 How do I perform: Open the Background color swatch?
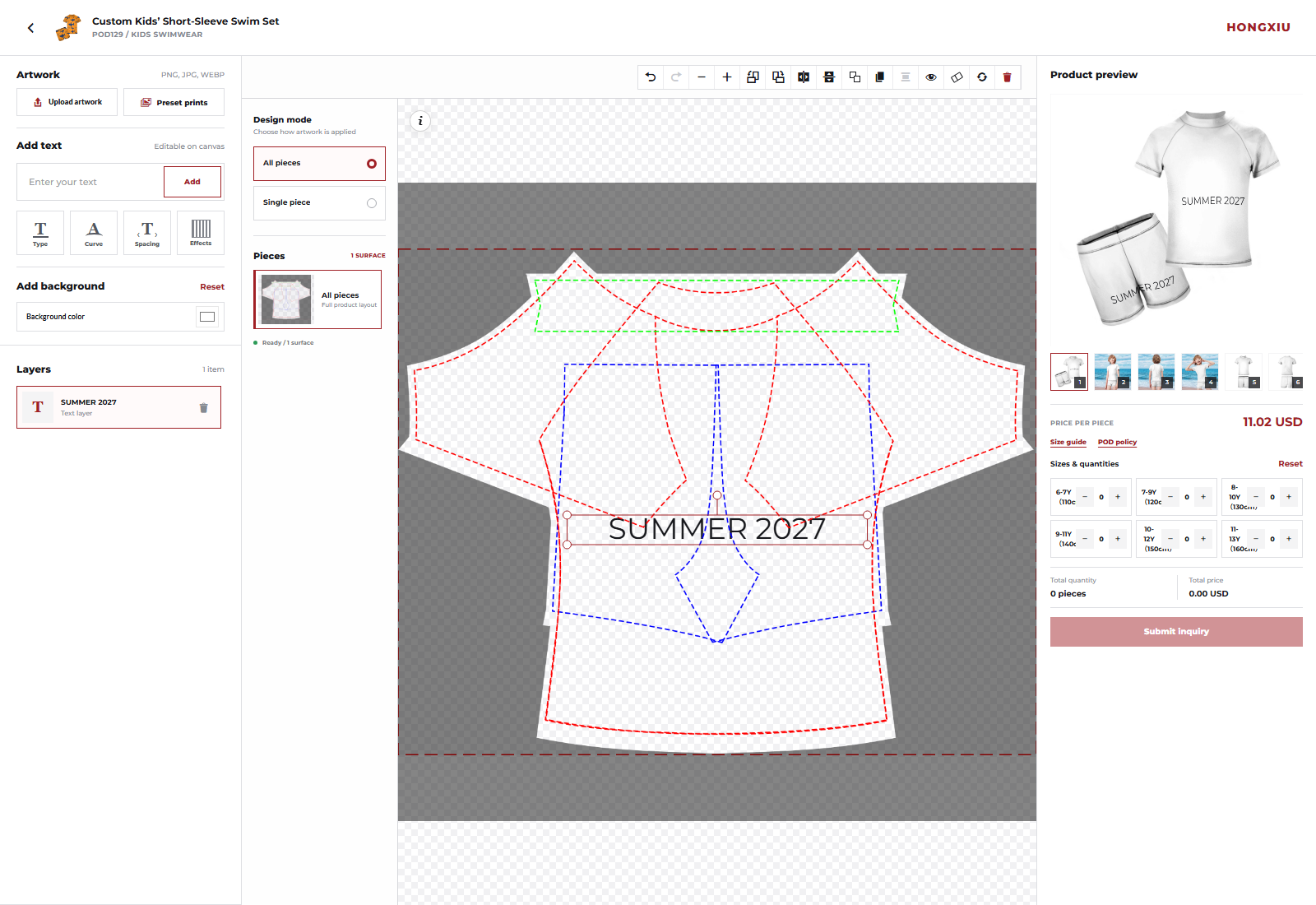pyautogui.click(x=207, y=317)
